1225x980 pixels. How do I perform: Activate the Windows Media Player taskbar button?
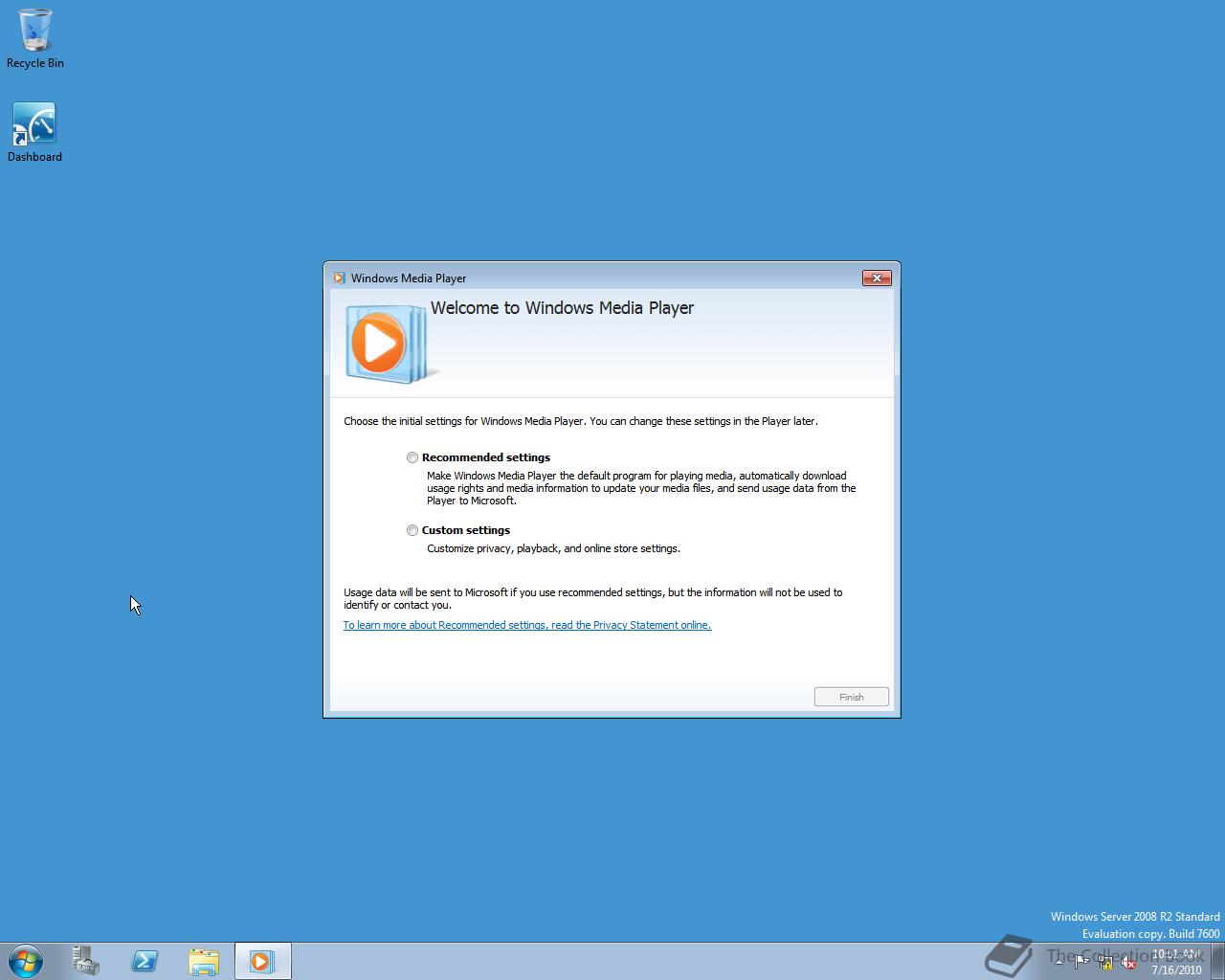[262, 961]
